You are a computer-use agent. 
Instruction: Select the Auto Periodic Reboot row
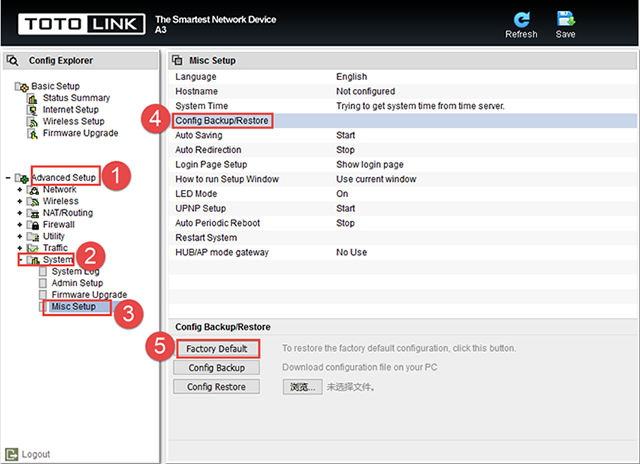(402, 223)
